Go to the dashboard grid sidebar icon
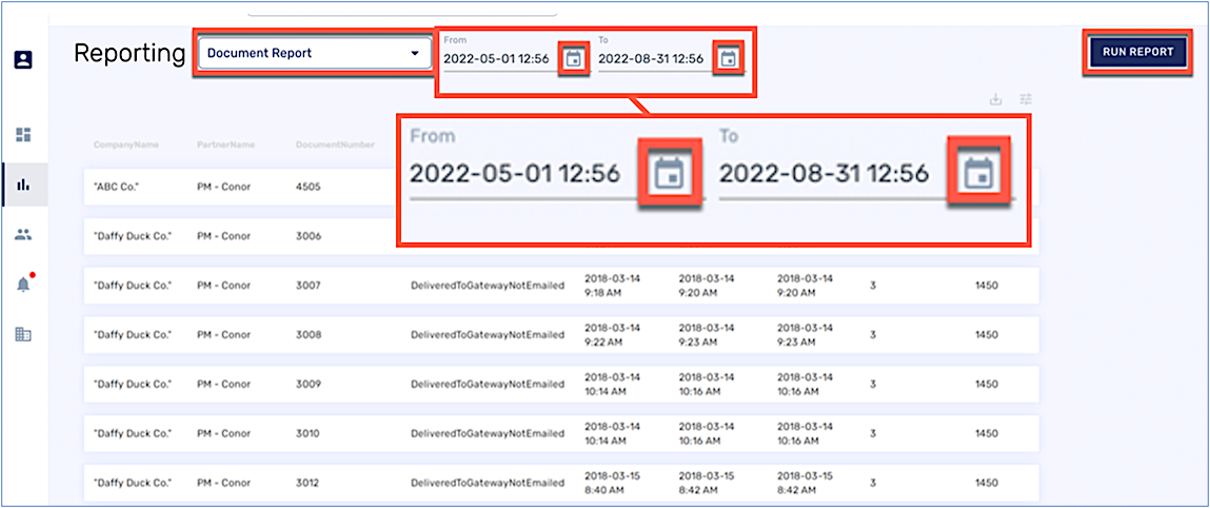The image size is (1210, 508). [x=23, y=134]
